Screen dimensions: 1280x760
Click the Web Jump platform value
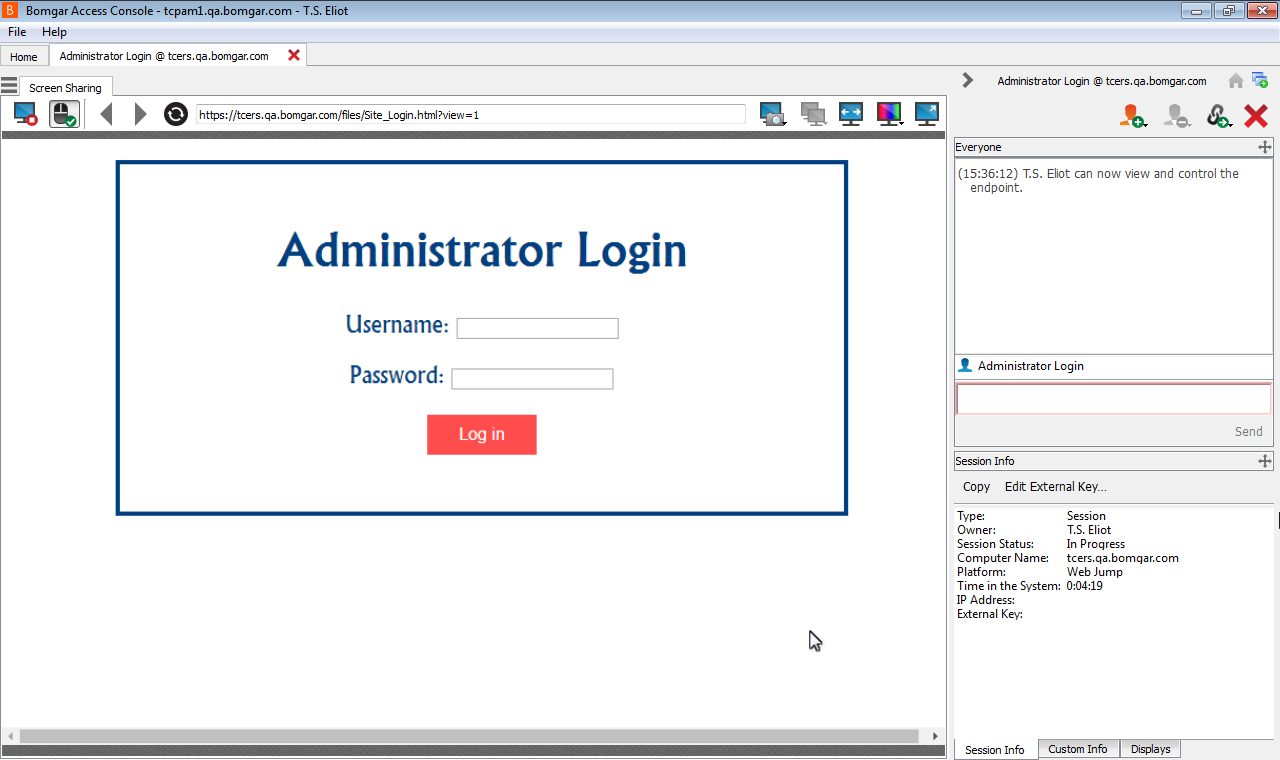pyautogui.click(x=1094, y=572)
